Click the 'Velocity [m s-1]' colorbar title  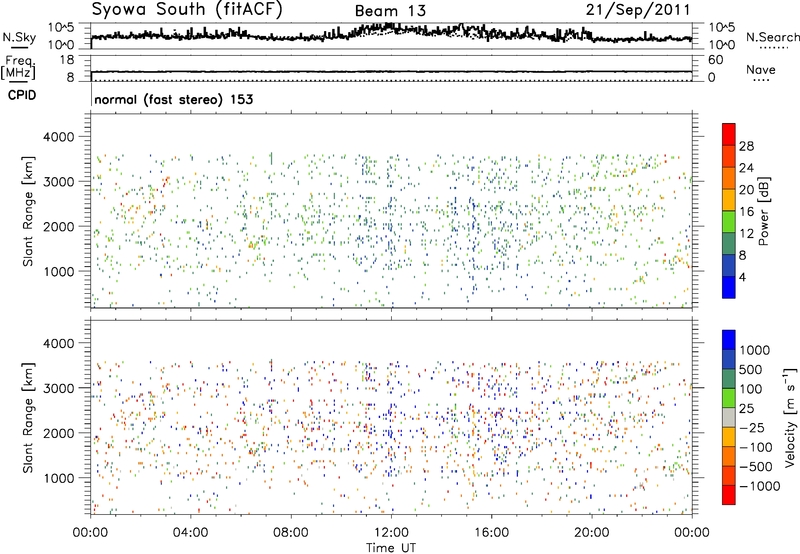tap(790, 417)
